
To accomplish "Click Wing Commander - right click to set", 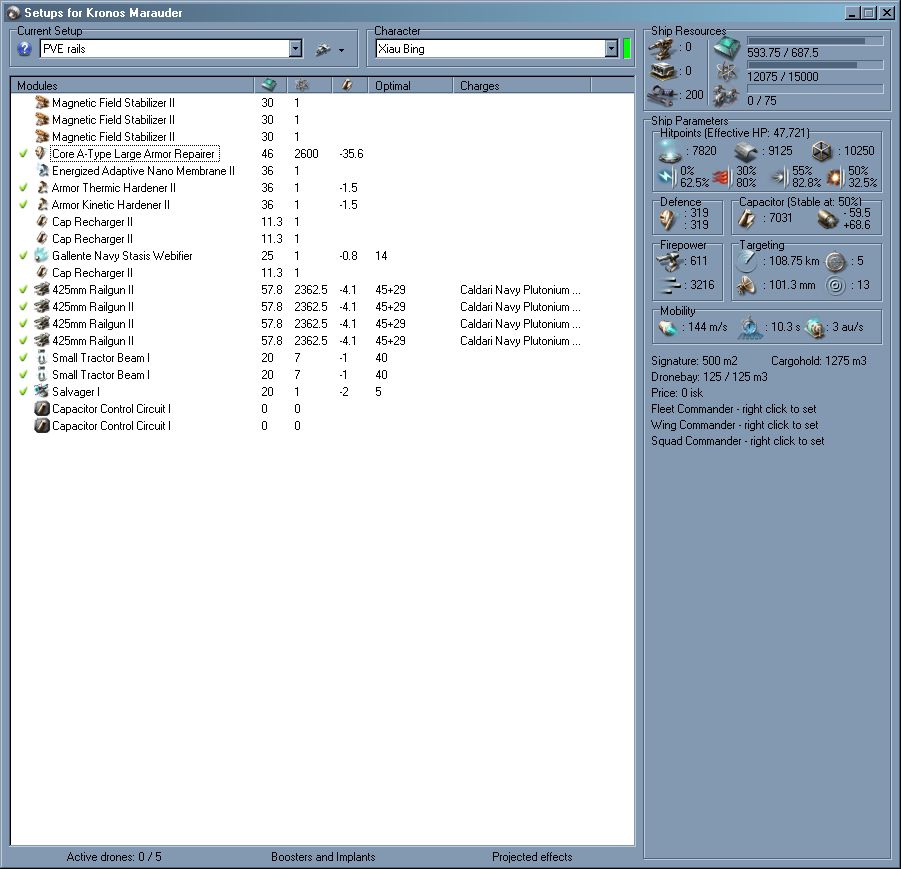I will tap(734, 425).
